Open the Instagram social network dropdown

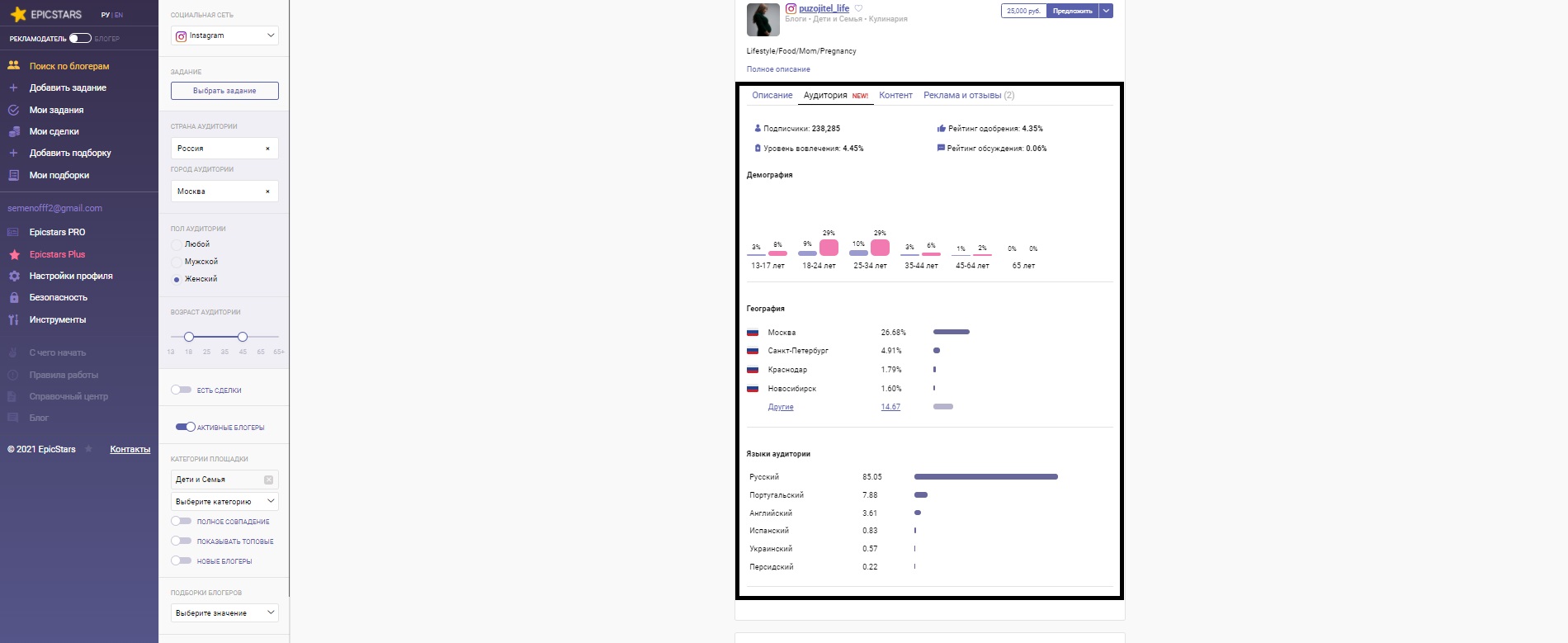tap(224, 35)
